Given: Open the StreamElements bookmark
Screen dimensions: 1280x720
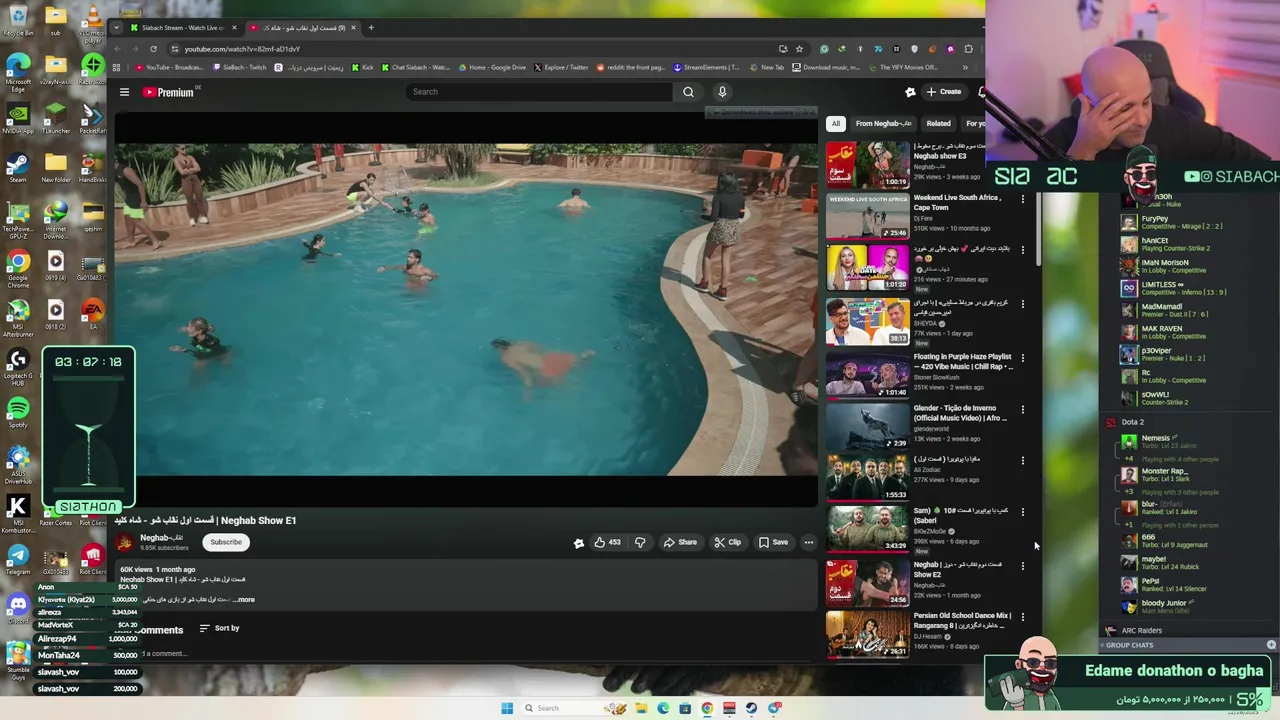Looking at the screenshot, I should click(706, 68).
